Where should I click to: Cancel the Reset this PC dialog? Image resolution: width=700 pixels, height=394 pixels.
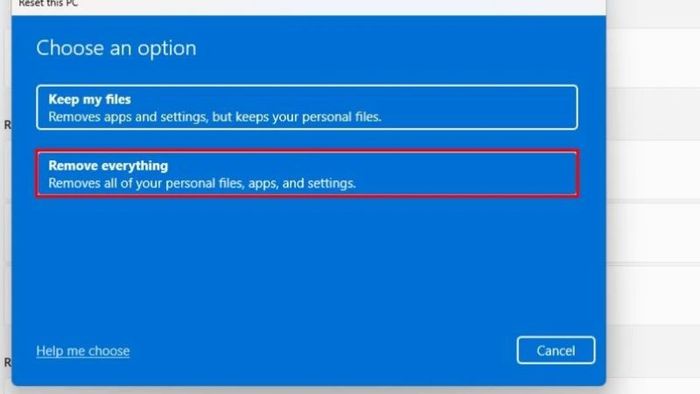[556, 350]
